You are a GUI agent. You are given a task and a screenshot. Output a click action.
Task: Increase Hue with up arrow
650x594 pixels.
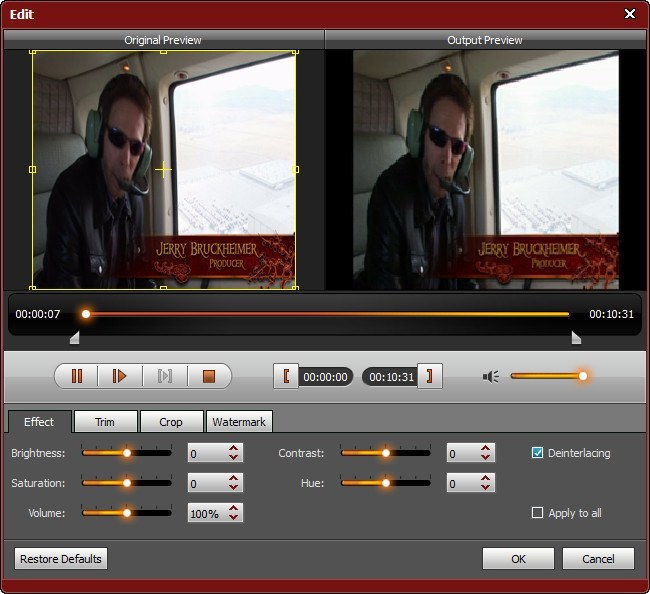point(485,478)
